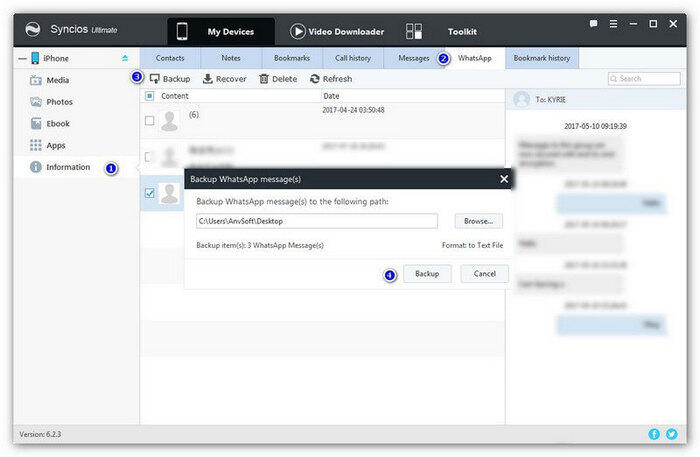Click the Recover toolbar button
Viewport: 700px width, 457px height.
click(x=224, y=78)
